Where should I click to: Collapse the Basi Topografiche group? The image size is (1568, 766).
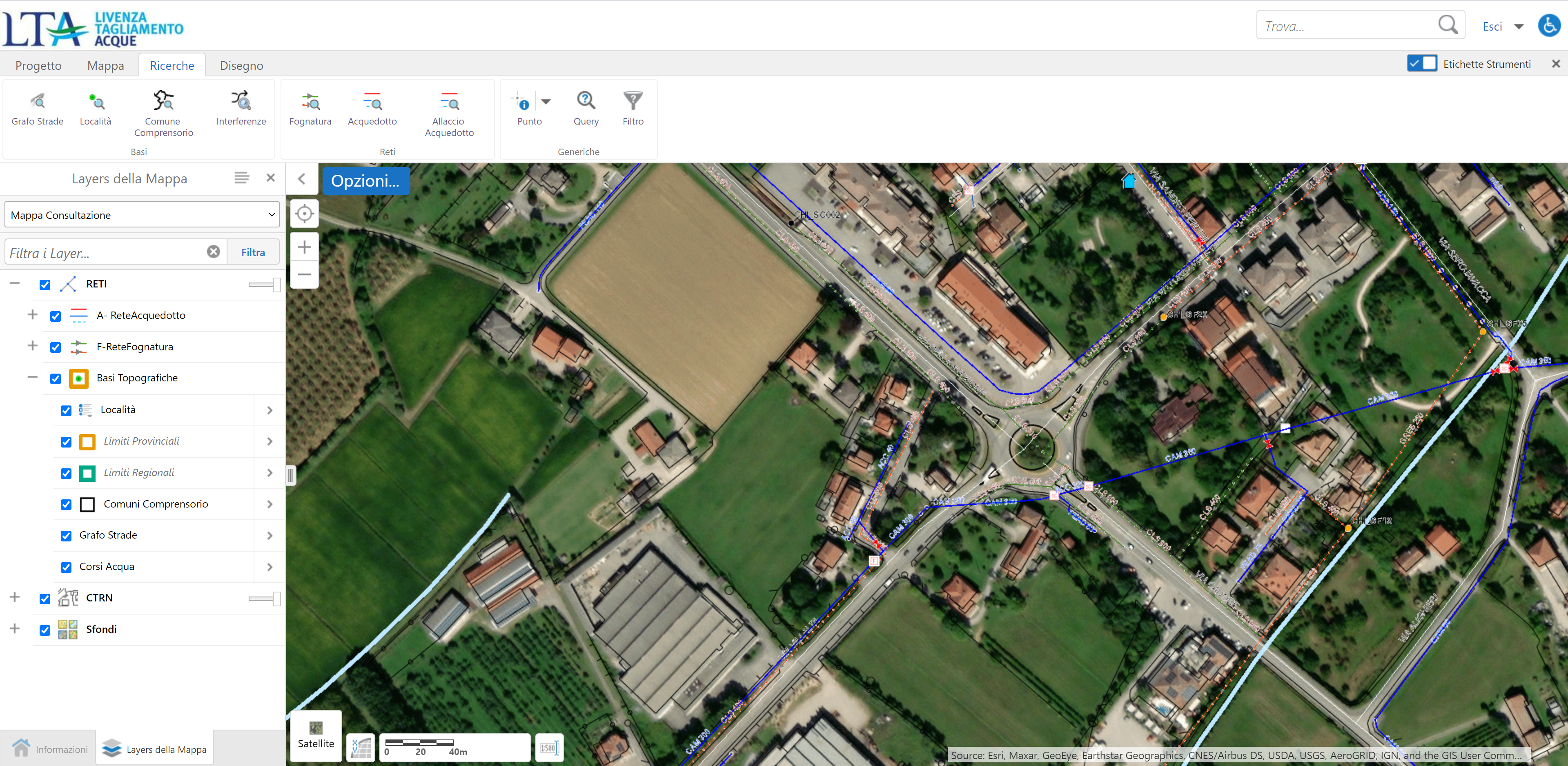(x=33, y=378)
